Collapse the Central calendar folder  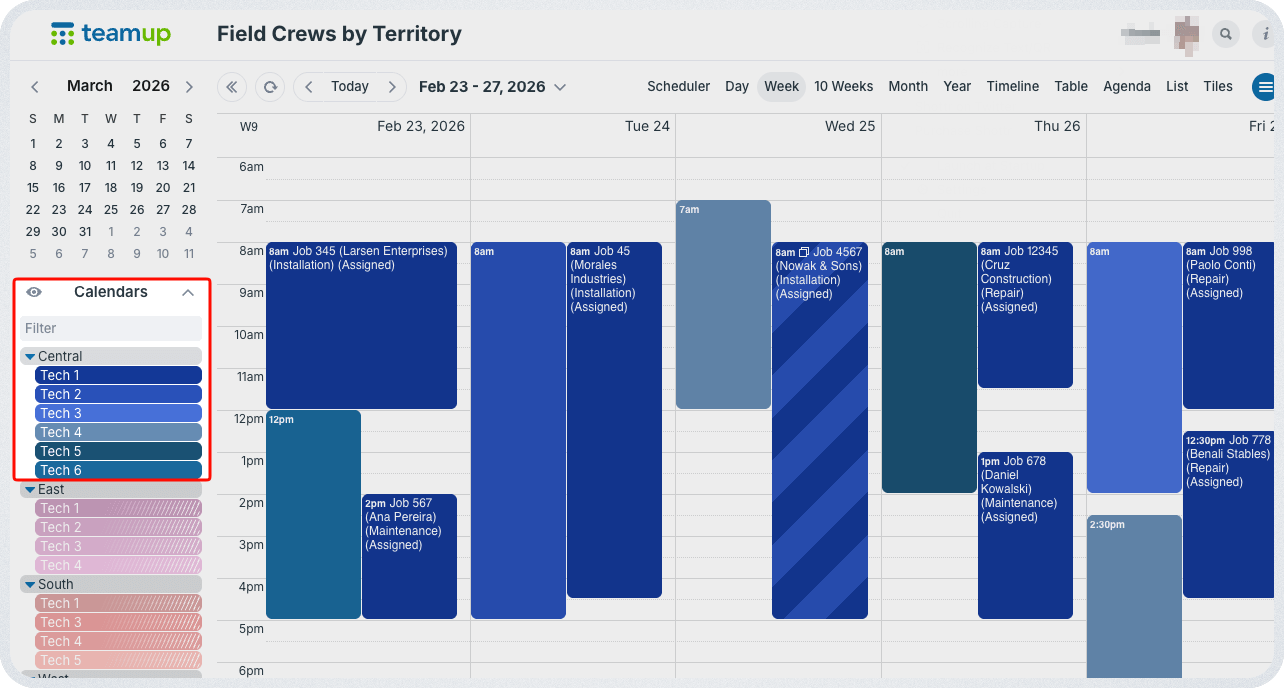click(30, 357)
